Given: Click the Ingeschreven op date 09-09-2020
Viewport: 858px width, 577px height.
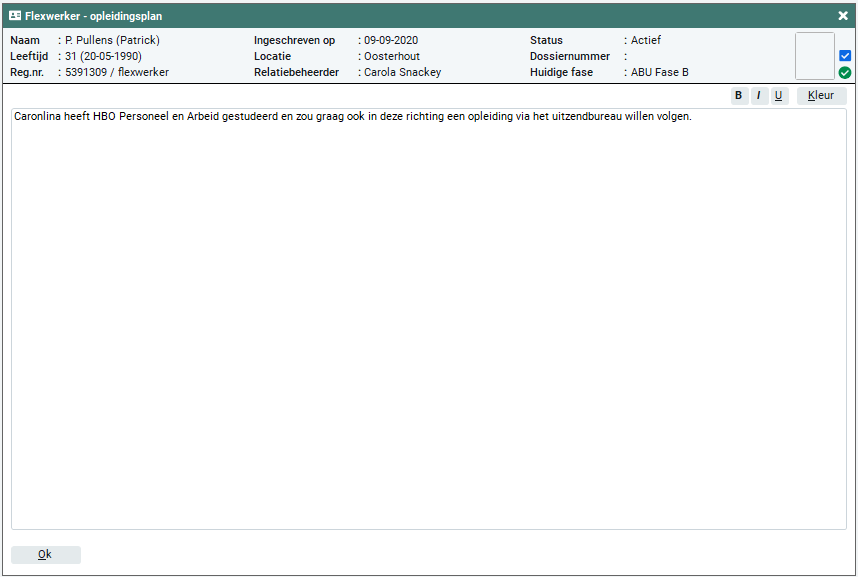Looking at the screenshot, I should [391, 40].
